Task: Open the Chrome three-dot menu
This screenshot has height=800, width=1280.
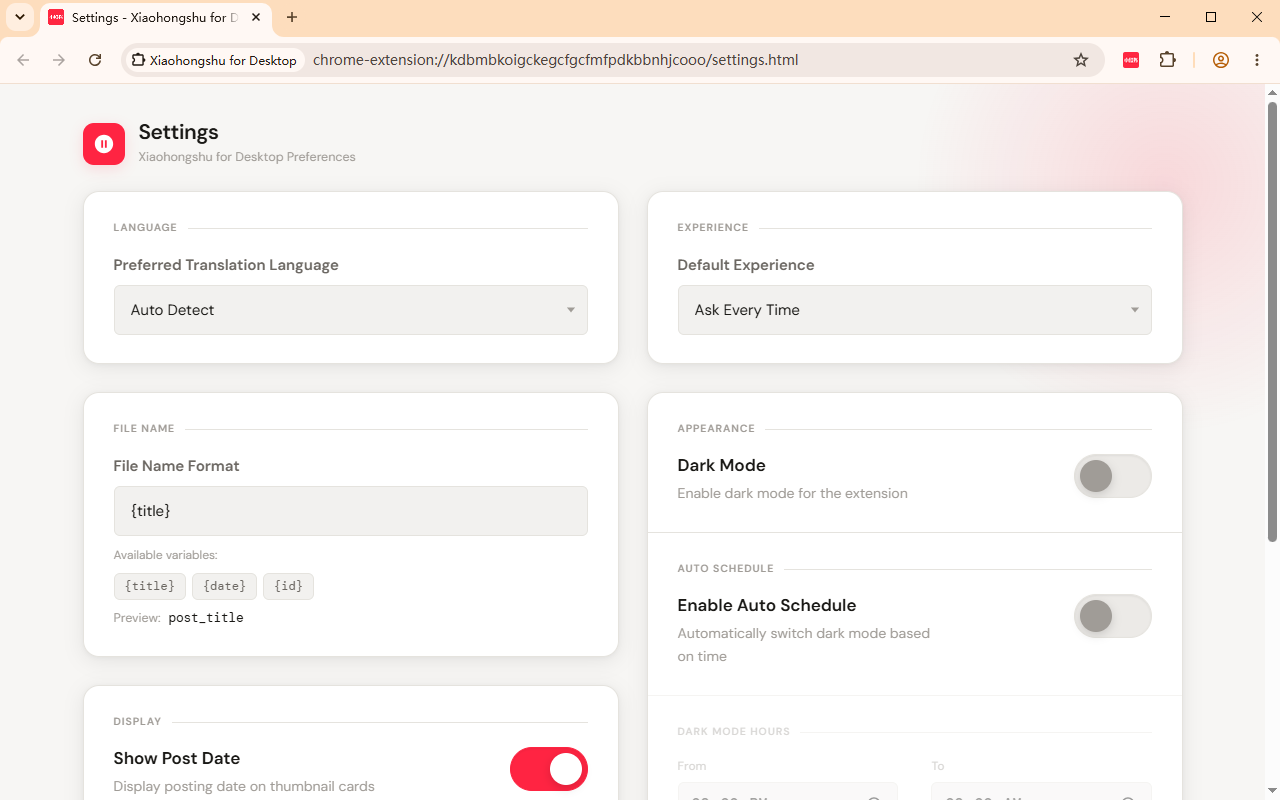Action: tap(1257, 60)
